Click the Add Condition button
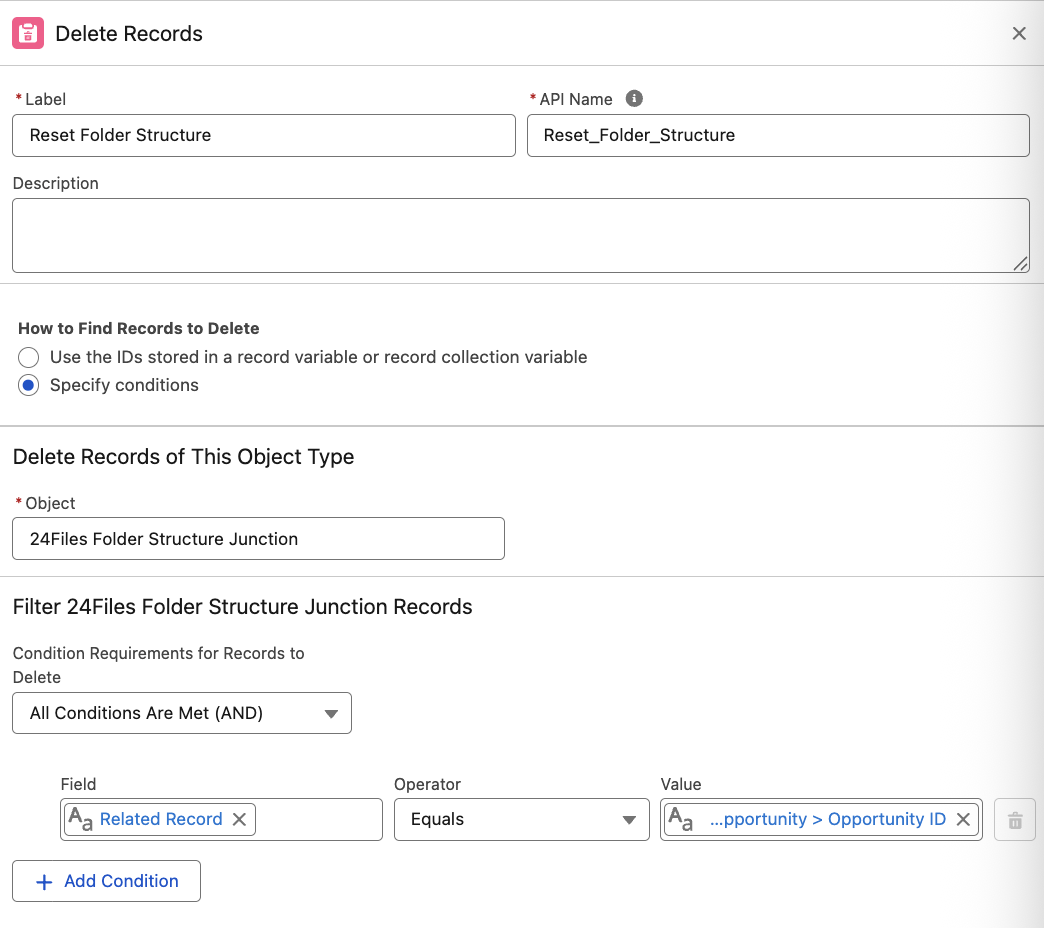The width and height of the screenshot is (1044, 928). [x=106, y=881]
